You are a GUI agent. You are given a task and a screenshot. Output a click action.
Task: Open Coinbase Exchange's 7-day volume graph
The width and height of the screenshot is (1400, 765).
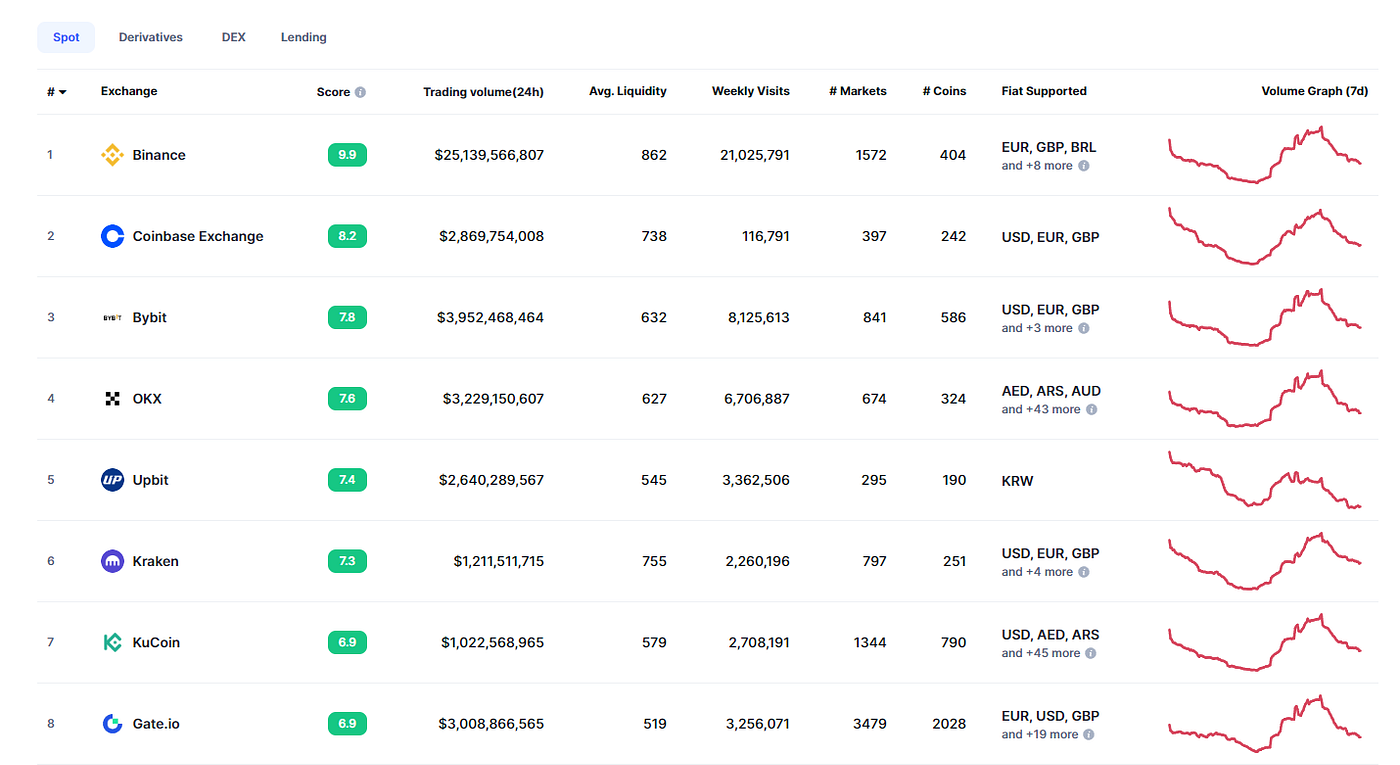(x=1265, y=236)
